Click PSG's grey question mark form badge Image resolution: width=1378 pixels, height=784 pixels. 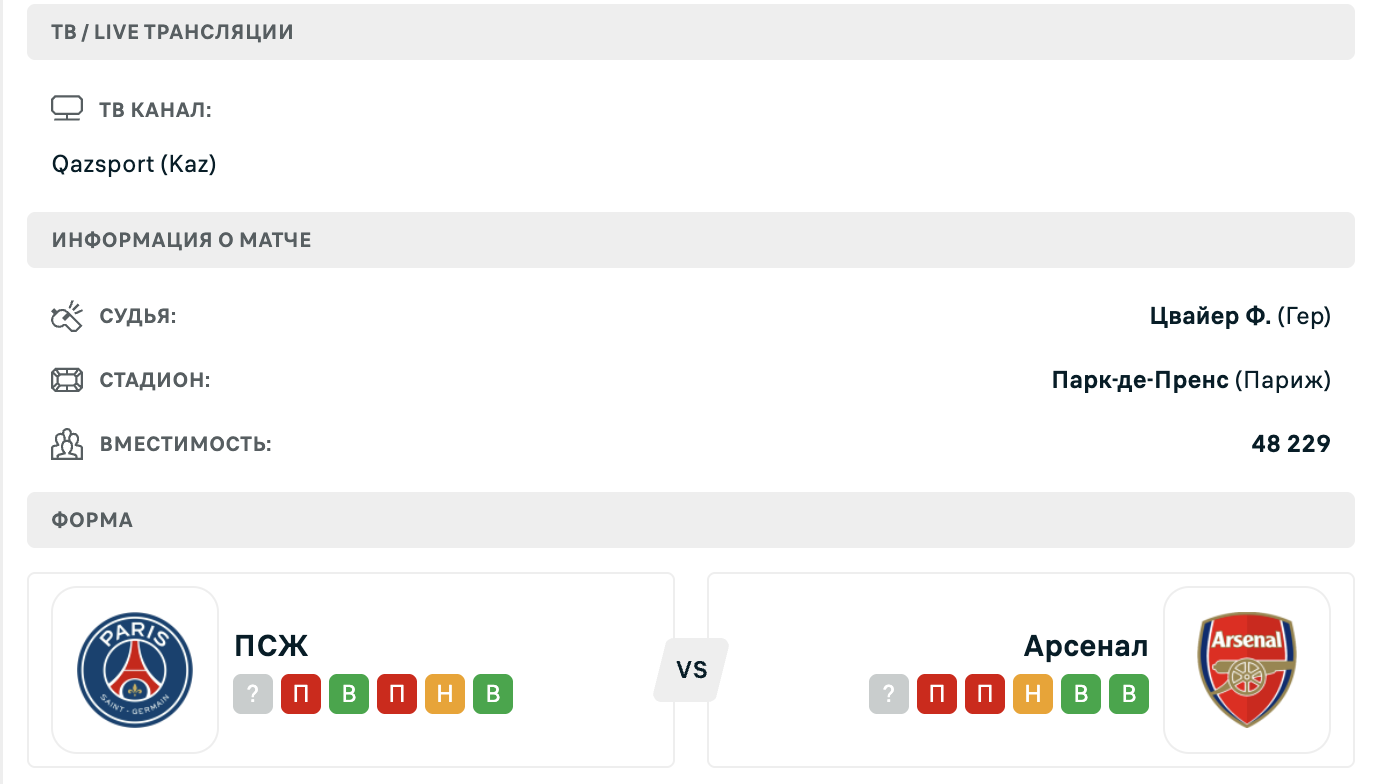point(253,694)
